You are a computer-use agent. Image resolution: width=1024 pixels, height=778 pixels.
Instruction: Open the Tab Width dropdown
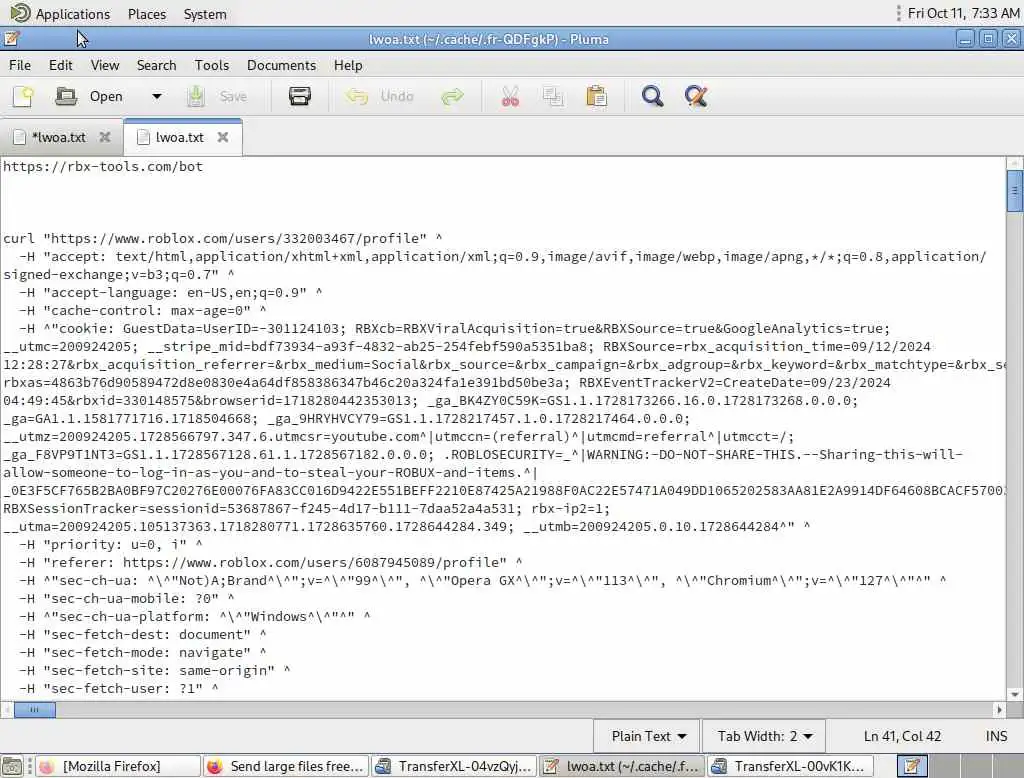pos(764,736)
